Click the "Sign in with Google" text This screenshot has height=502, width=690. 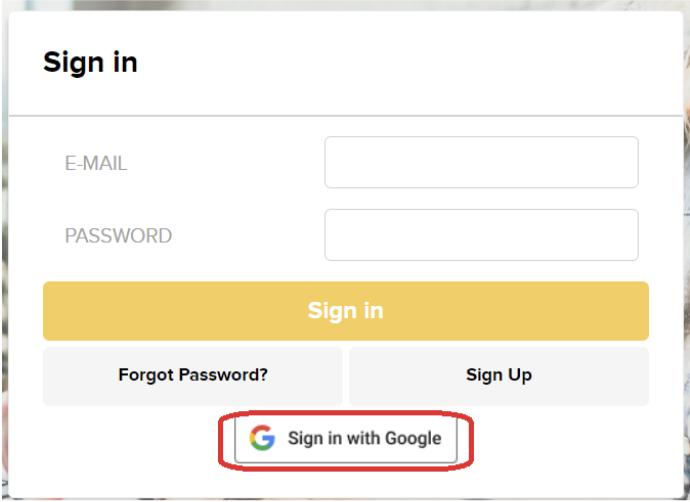click(x=364, y=438)
